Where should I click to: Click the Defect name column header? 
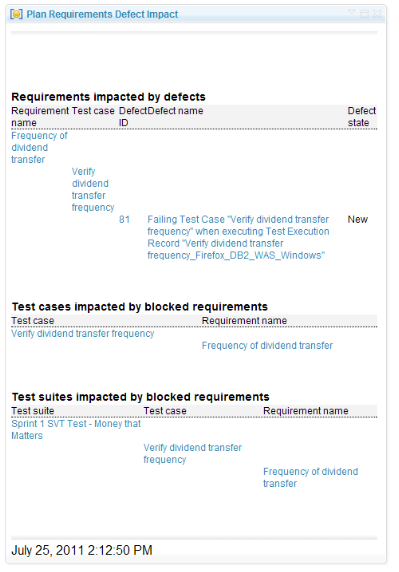pyautogui.click(x=175, y=111)
